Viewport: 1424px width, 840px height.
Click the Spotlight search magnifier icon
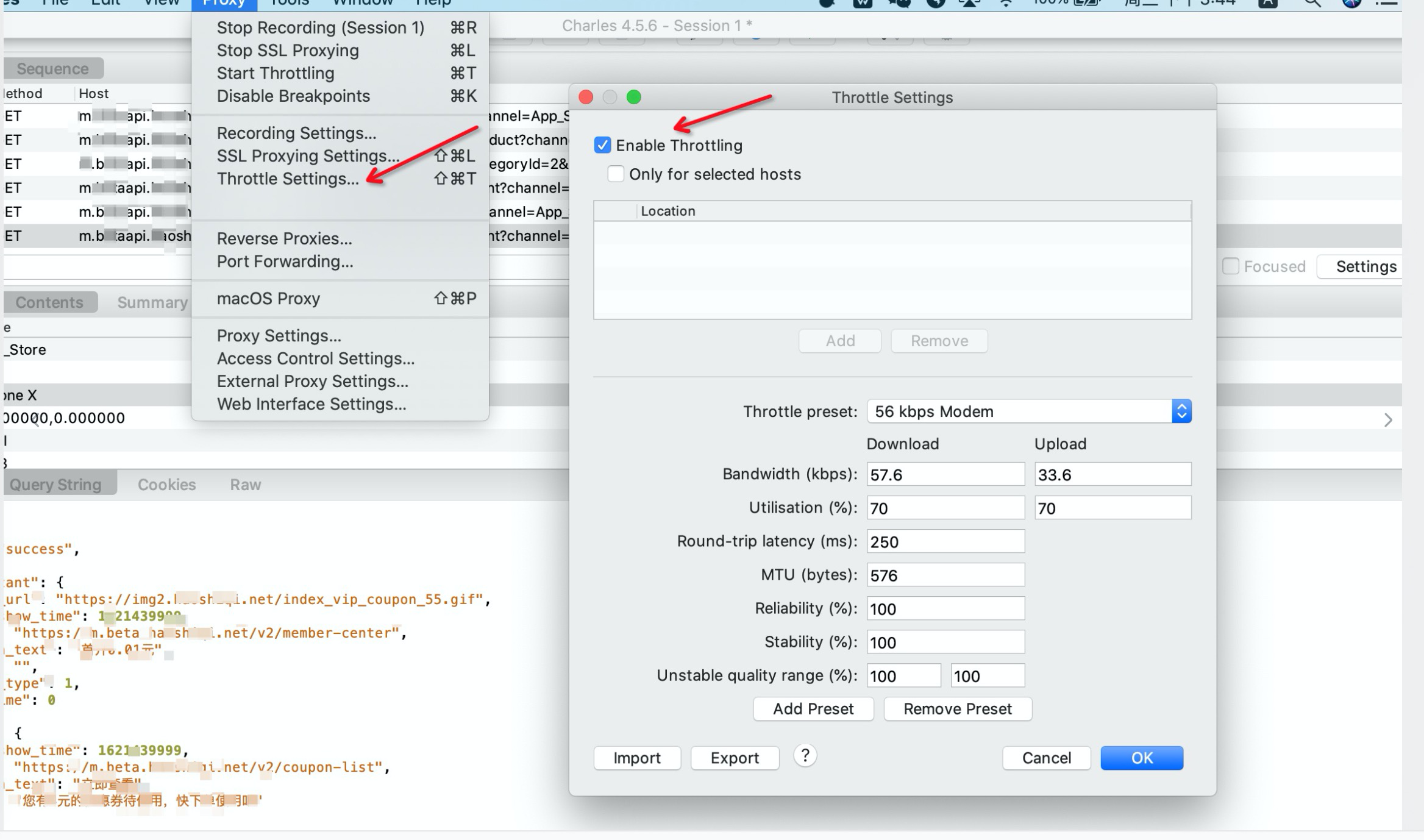click(1311, 3)
